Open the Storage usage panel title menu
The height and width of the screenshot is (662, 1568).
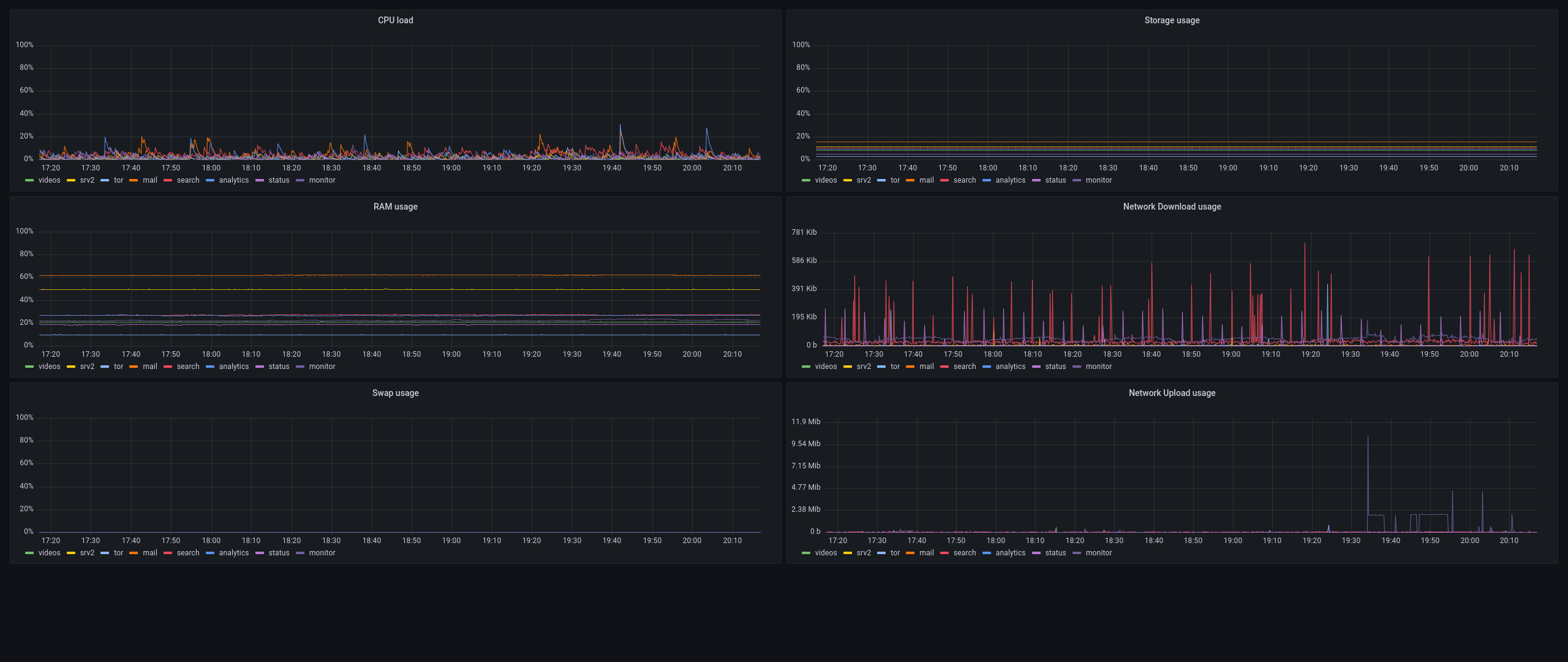point(1171,20)
